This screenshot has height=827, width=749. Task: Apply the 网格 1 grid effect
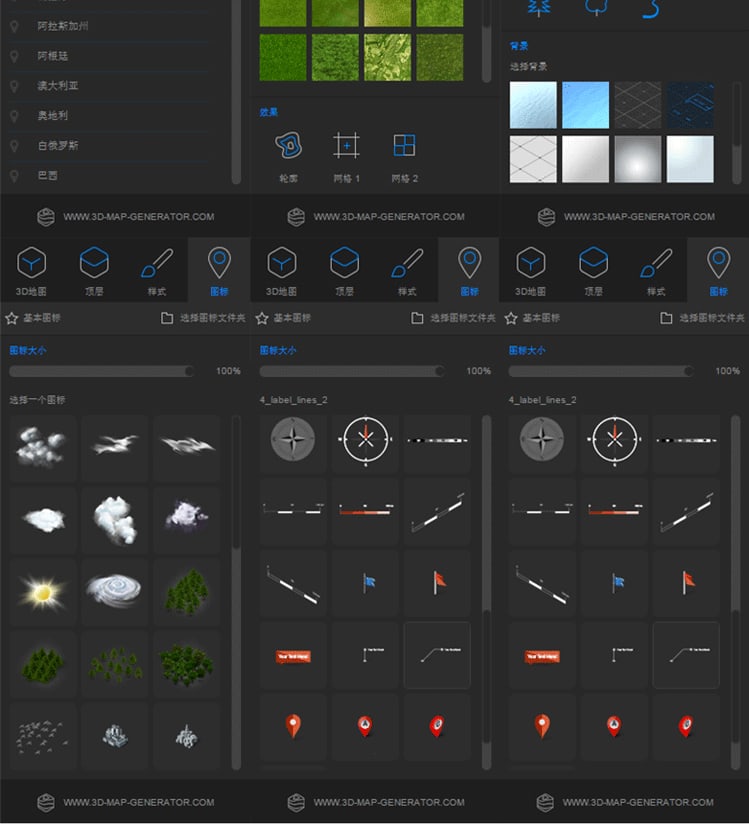click(347, 146)
